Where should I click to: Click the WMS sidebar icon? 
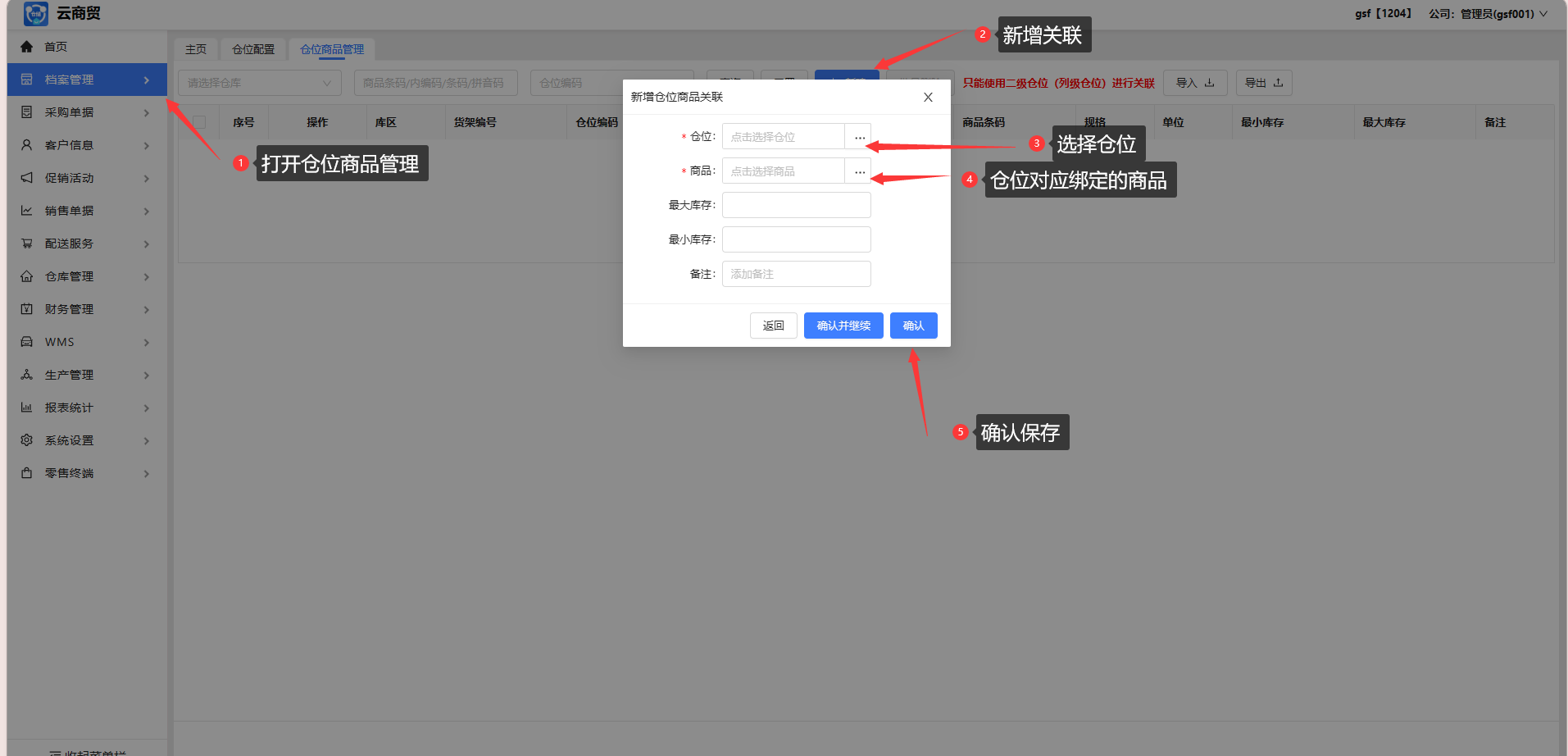pyautogui.click(x=26, y=342)
